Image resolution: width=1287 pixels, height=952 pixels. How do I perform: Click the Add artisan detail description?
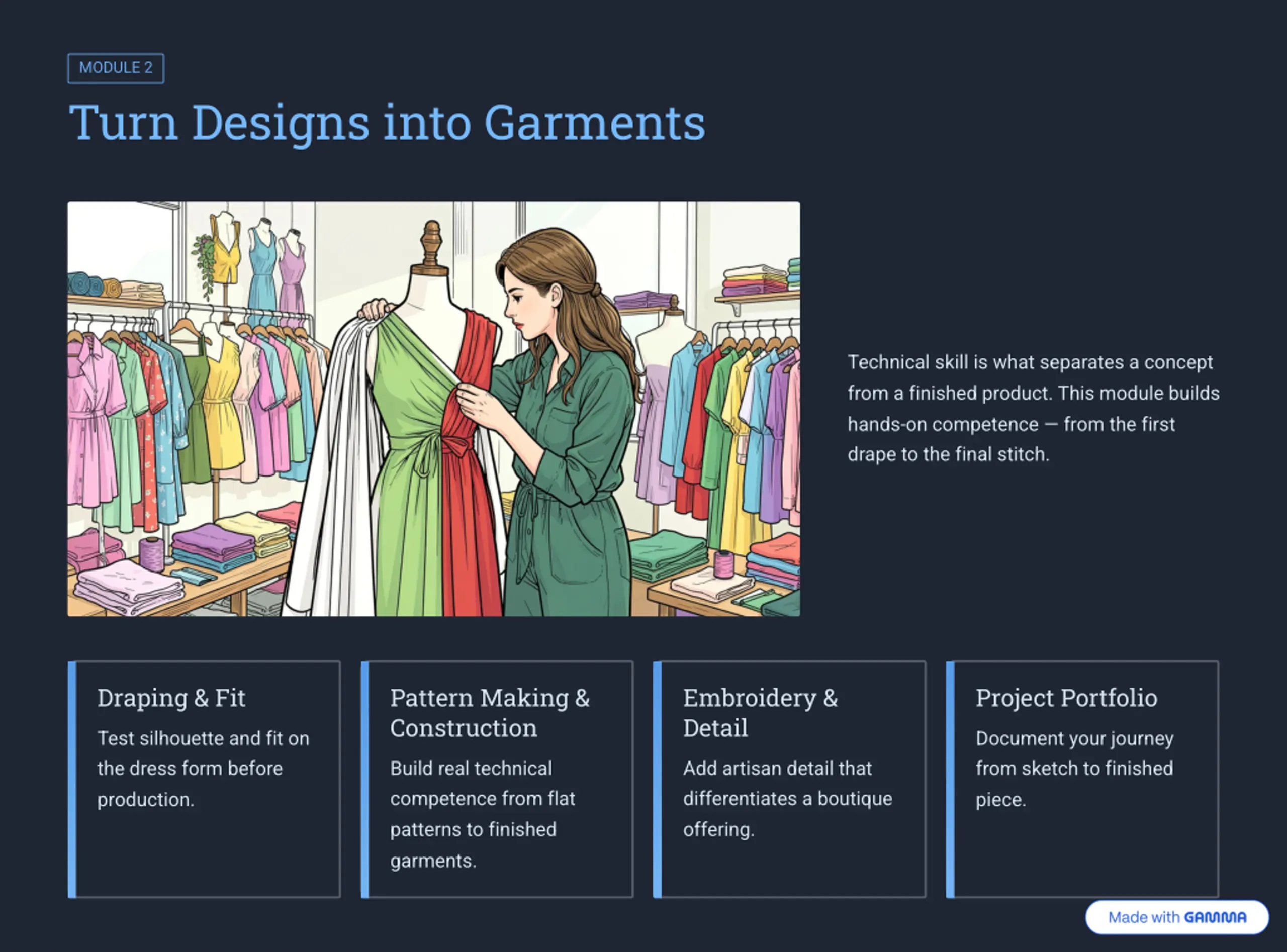pos(788,799)
